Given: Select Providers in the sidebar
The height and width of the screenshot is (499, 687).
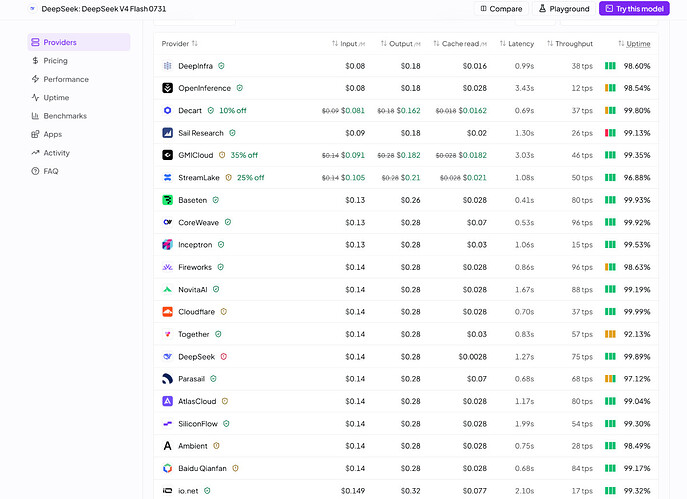Looking at the screenshot, I should click(79, 42).
